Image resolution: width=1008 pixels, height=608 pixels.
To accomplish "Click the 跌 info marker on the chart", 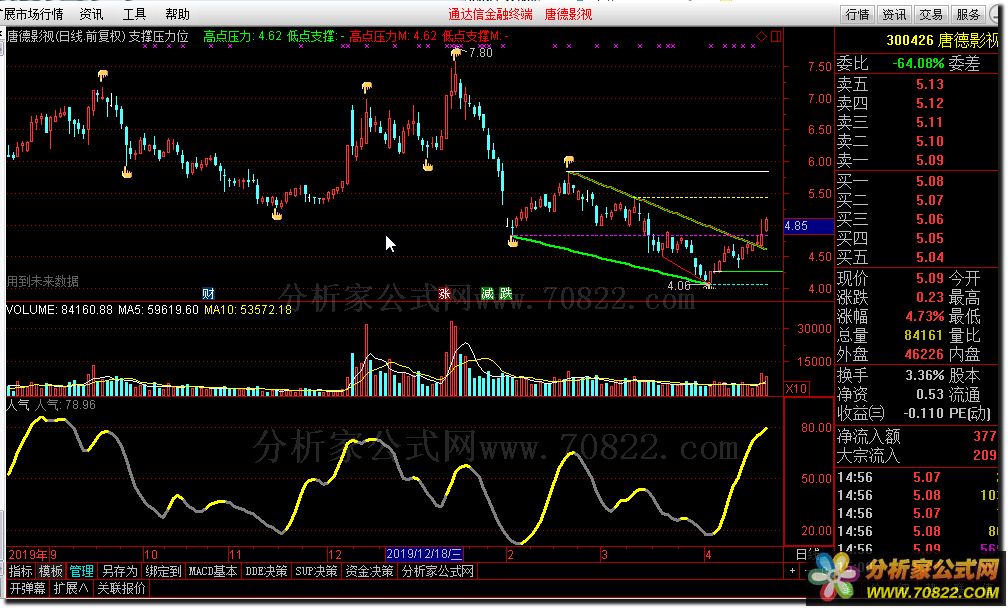I will pos(506,294).
